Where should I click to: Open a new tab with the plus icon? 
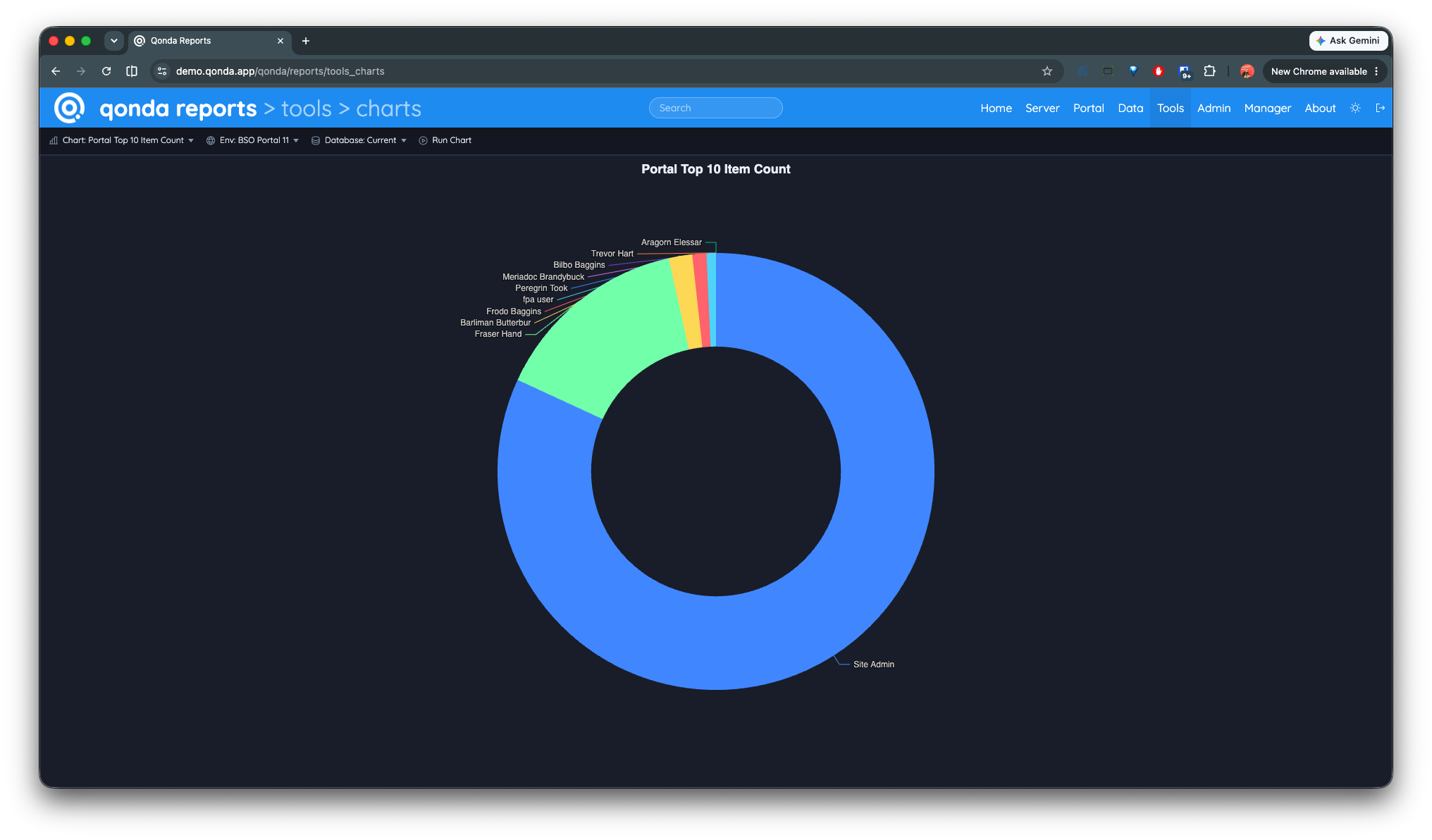(x=306, y=41)
